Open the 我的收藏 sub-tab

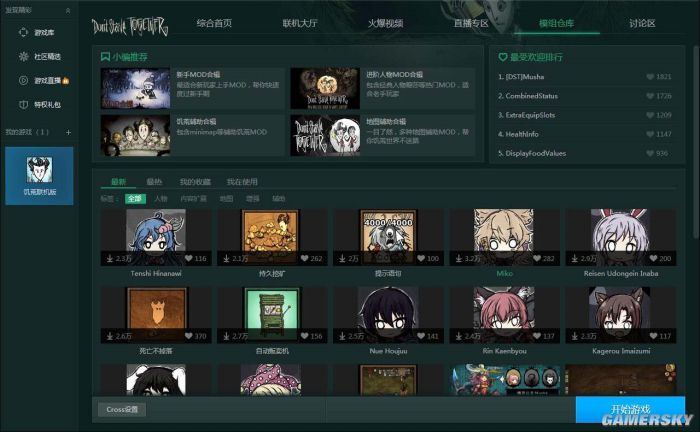195,182
